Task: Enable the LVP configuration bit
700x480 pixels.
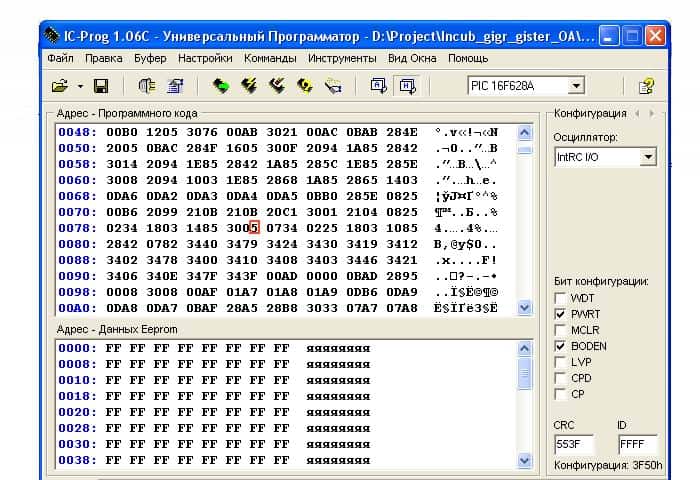Action: [560, 362]
